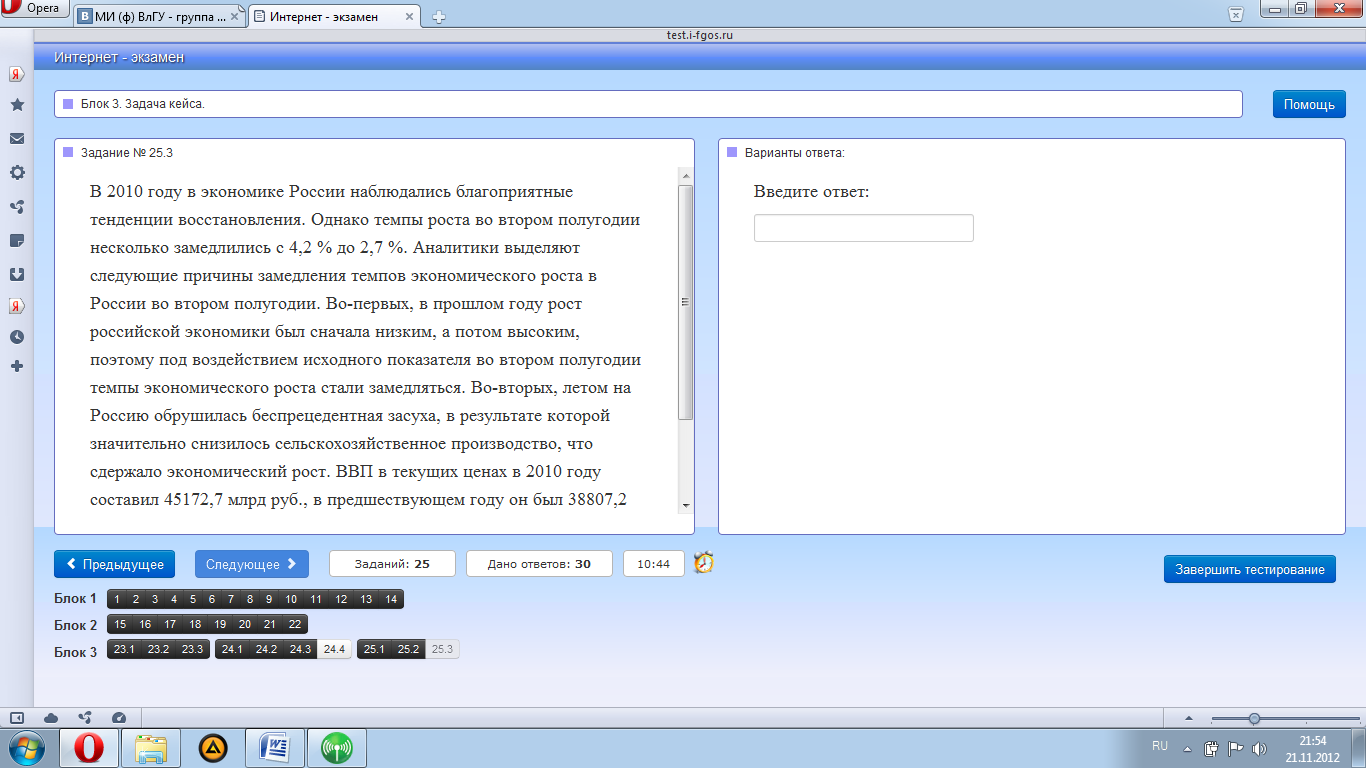Close the МИ (ф) ВлГУ tab
The width and height of the screenshot is (1366, 768).
(236, 17)
